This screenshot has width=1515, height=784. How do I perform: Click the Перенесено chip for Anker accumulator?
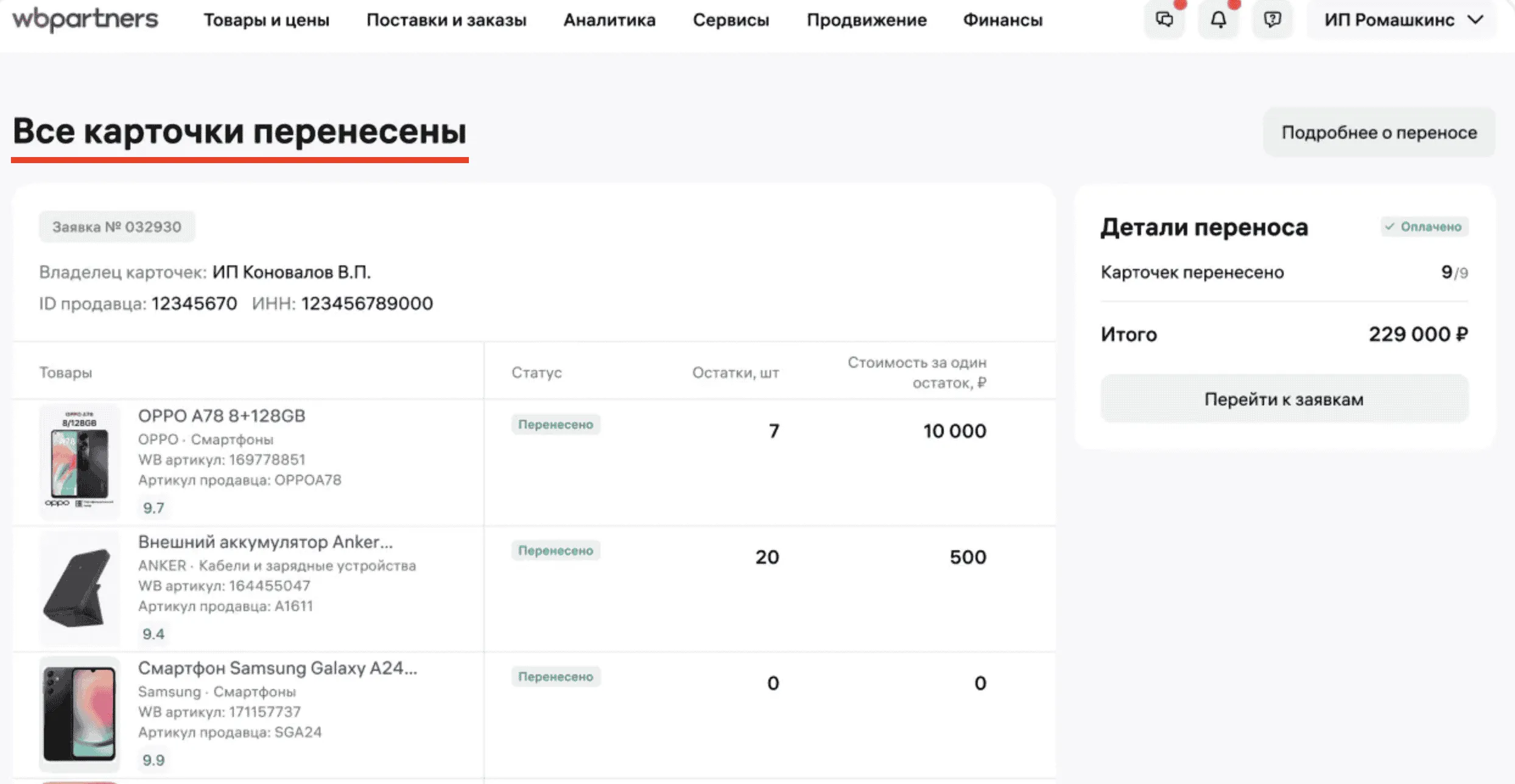(555, 550)
